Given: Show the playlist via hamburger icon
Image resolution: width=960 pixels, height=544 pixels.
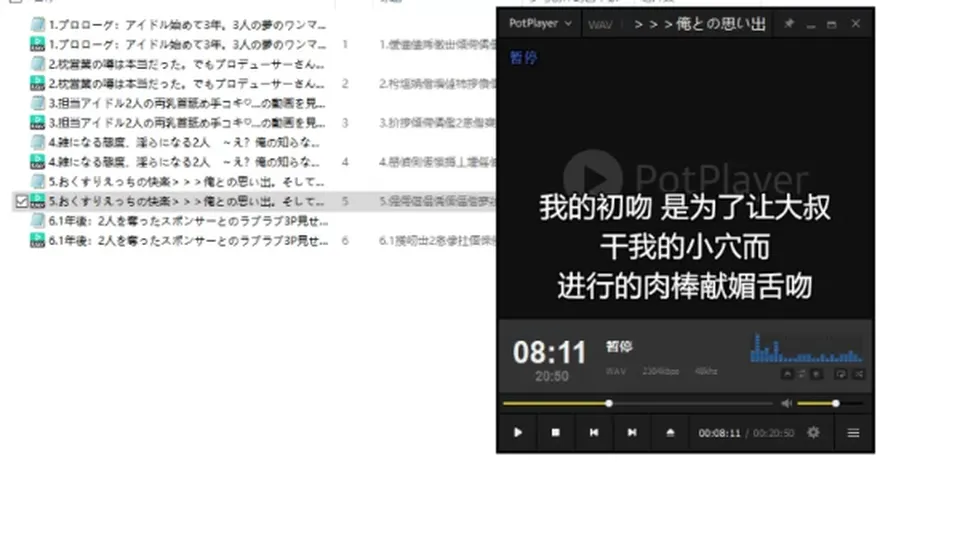Looking at the screenshot, I should [x=853, y=433].
